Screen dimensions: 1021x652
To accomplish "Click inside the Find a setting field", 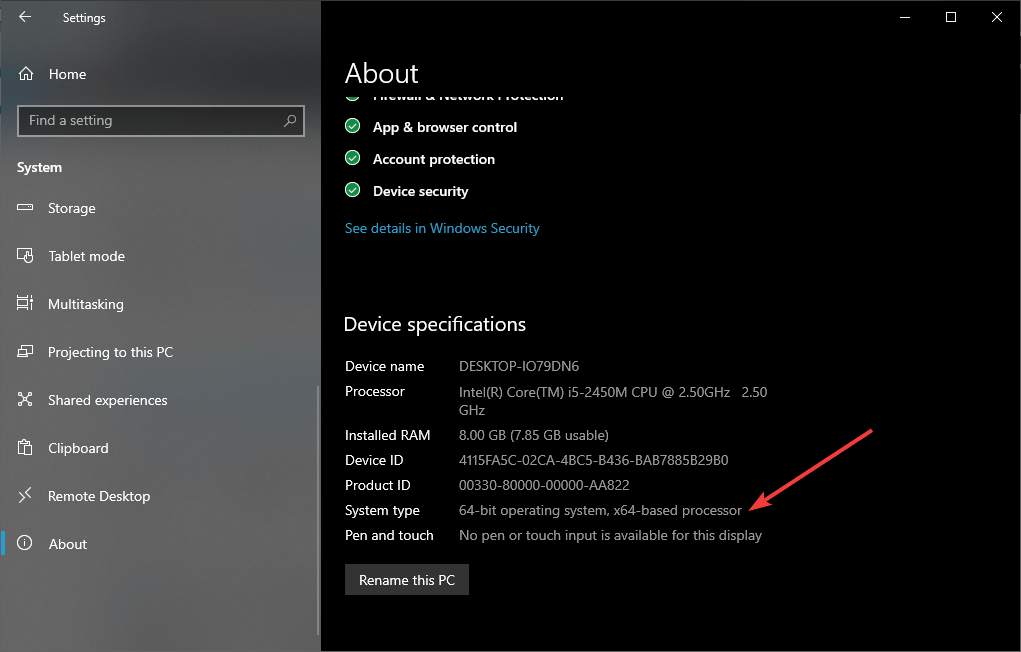I will [150, 120].
